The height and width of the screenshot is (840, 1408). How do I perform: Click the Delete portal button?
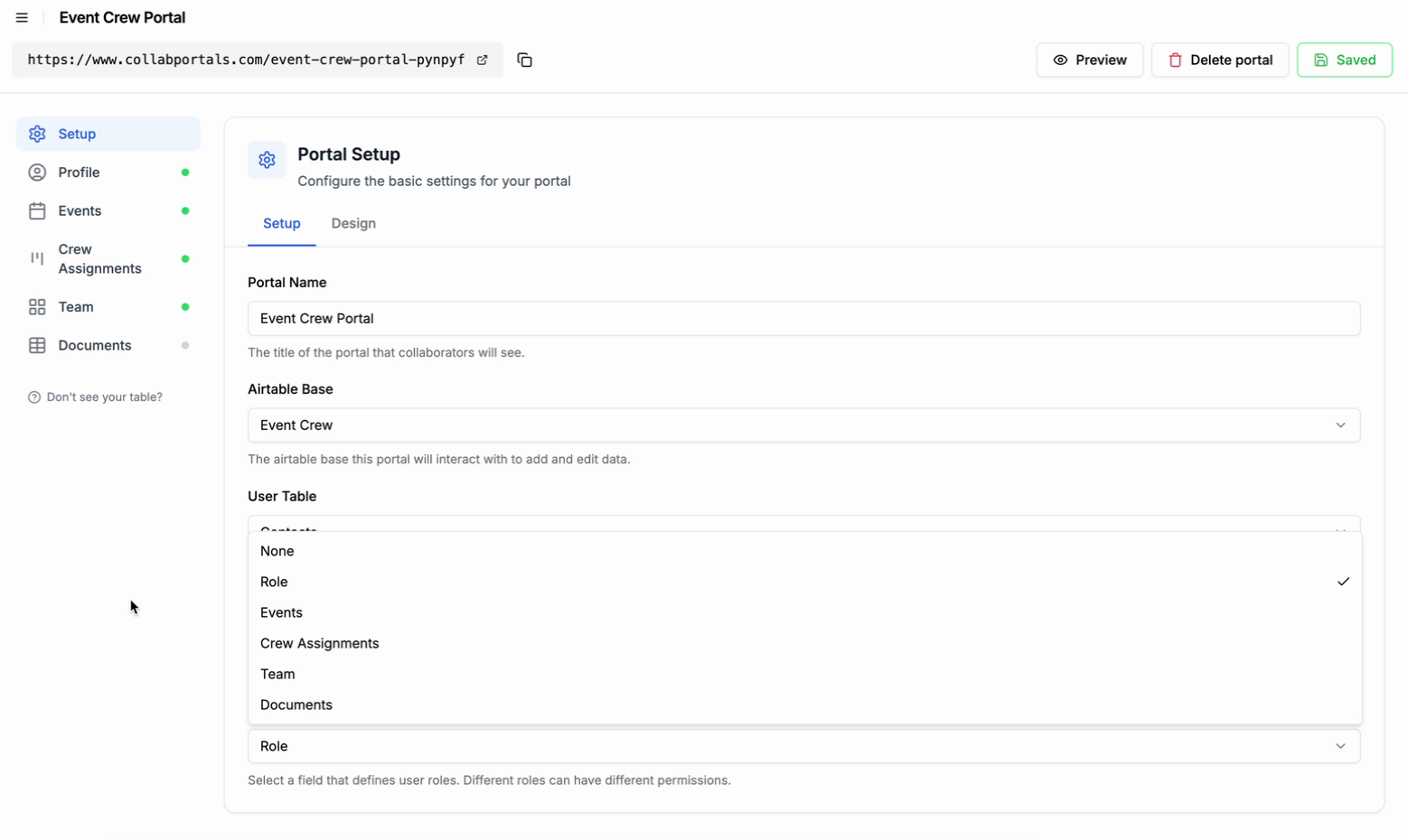point(1220,60)
